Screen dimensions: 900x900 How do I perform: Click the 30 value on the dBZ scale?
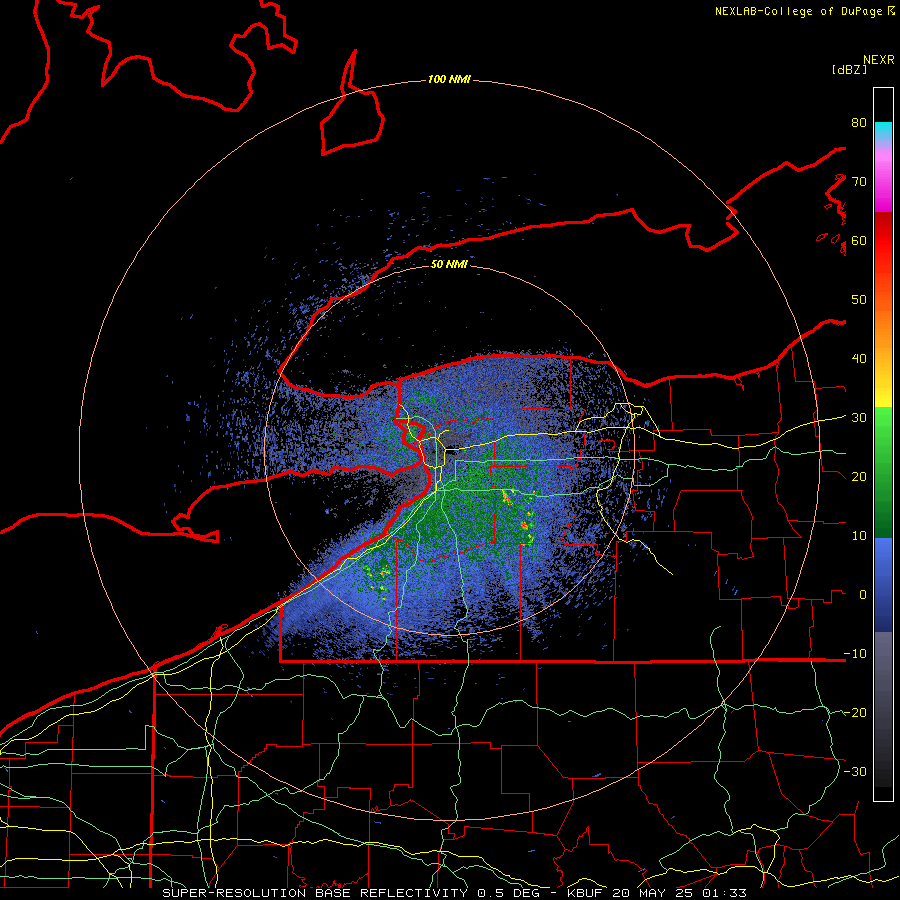[x=859, y=417]
